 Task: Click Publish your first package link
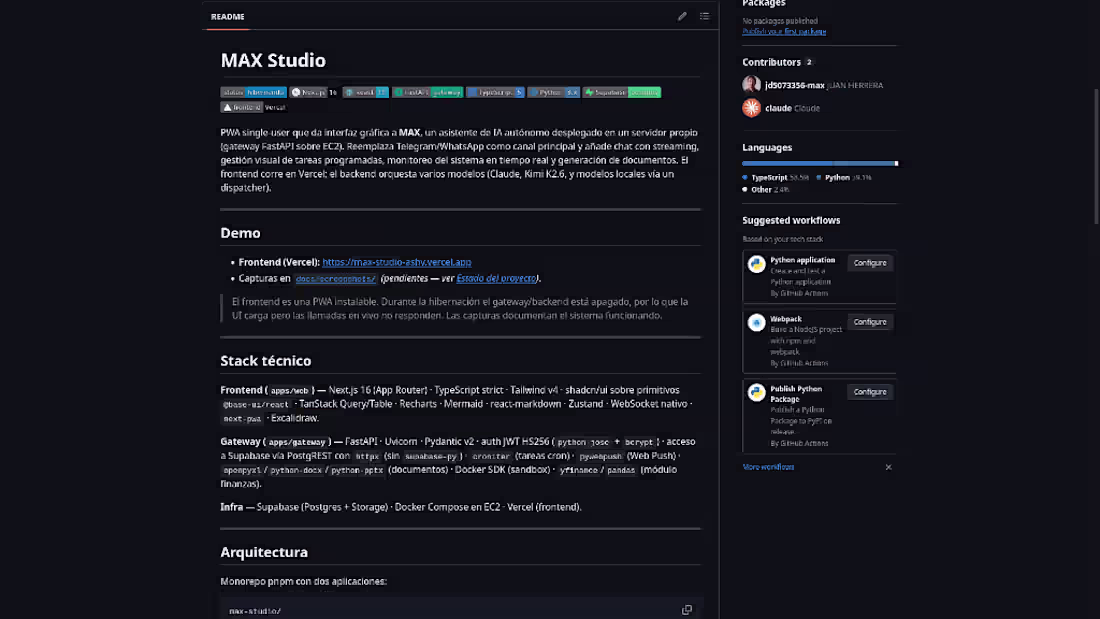pos(784,32)
